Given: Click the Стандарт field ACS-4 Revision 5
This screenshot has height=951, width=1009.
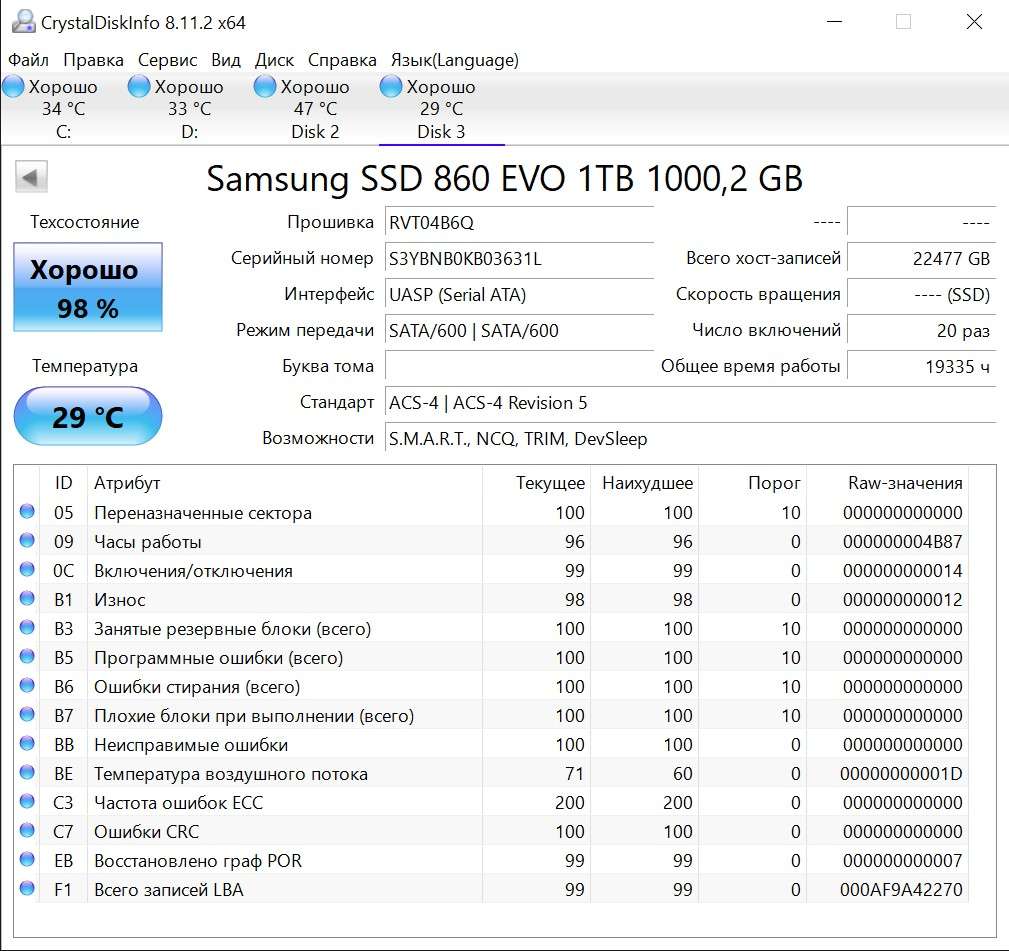Looking at the screenshot, I should pos(690,403).
